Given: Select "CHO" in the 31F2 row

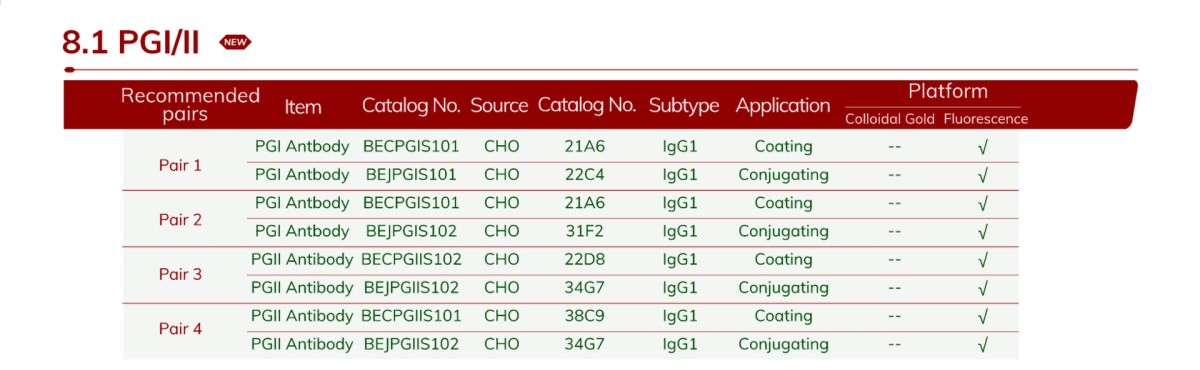Looking at the screenshot, I should coord(501,231).
